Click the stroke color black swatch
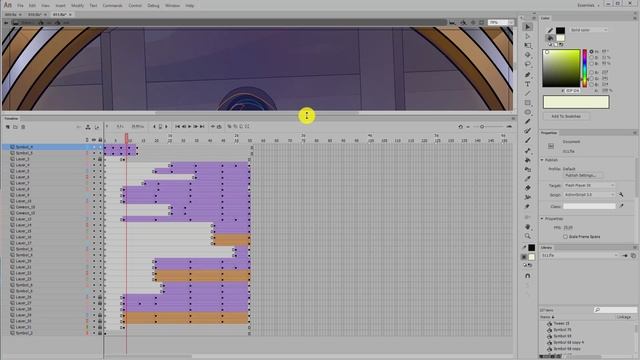Viewport: 640px width, 360px height. click(x=560, y=30)
